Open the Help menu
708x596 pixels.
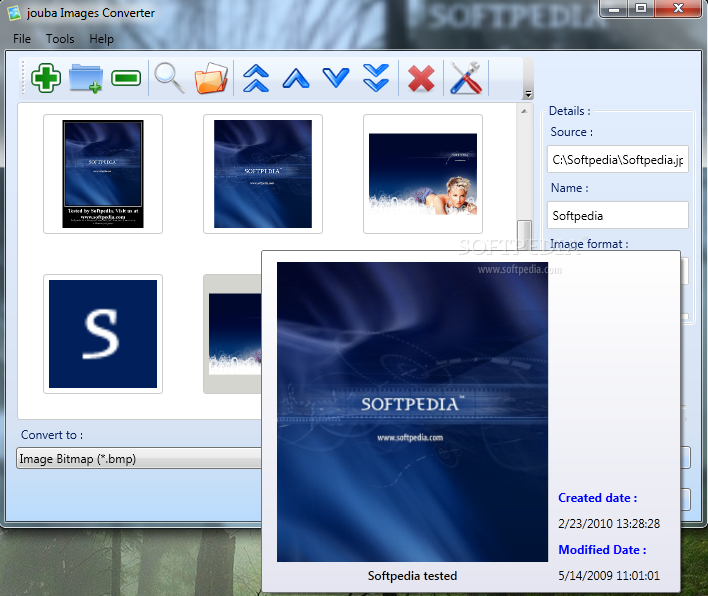click(x=102, y=39)
